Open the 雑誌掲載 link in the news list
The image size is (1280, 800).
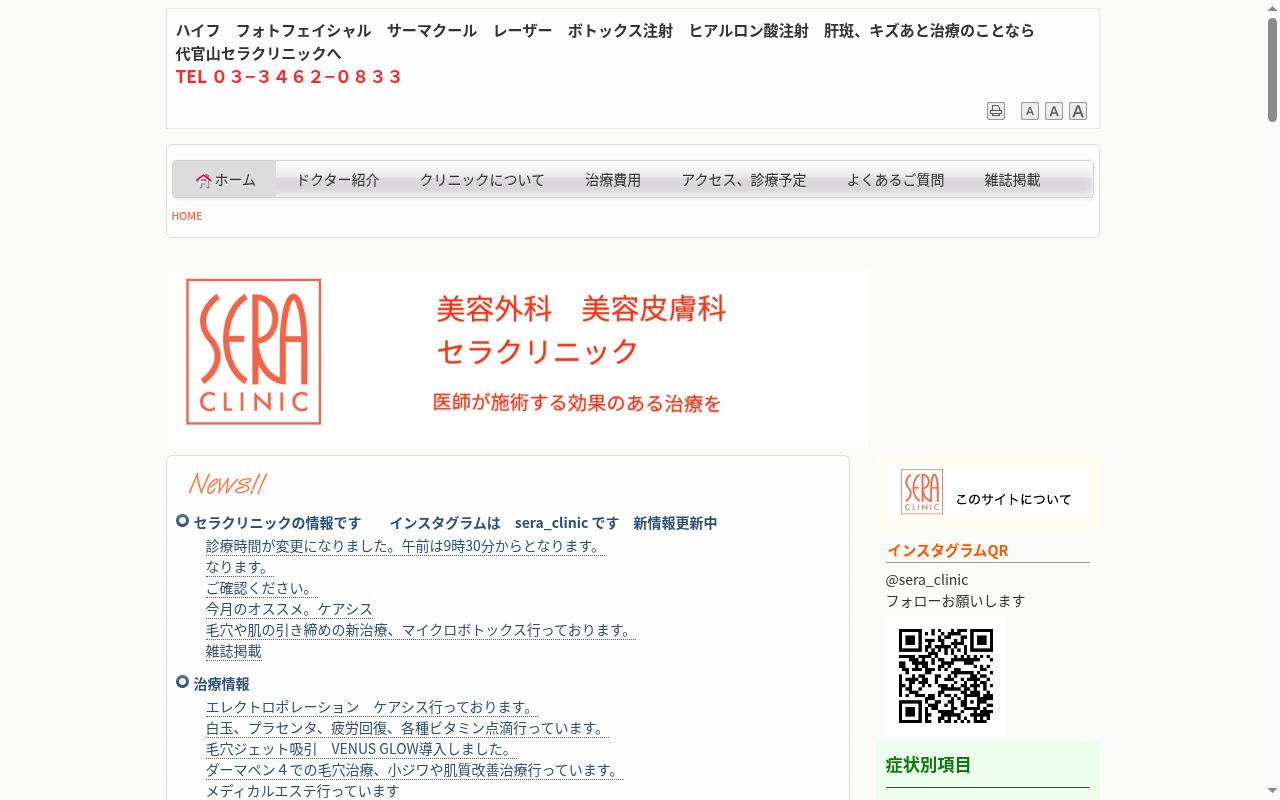pos(233,651)
